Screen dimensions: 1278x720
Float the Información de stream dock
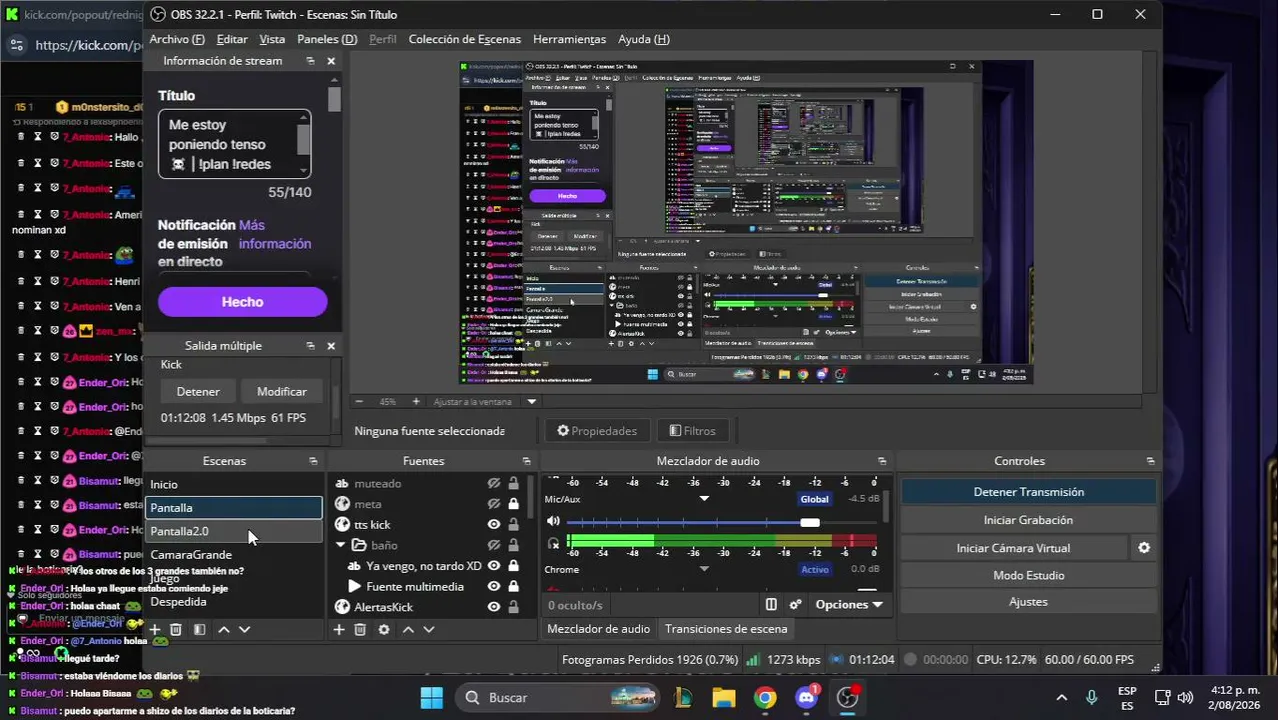[310, 61]
